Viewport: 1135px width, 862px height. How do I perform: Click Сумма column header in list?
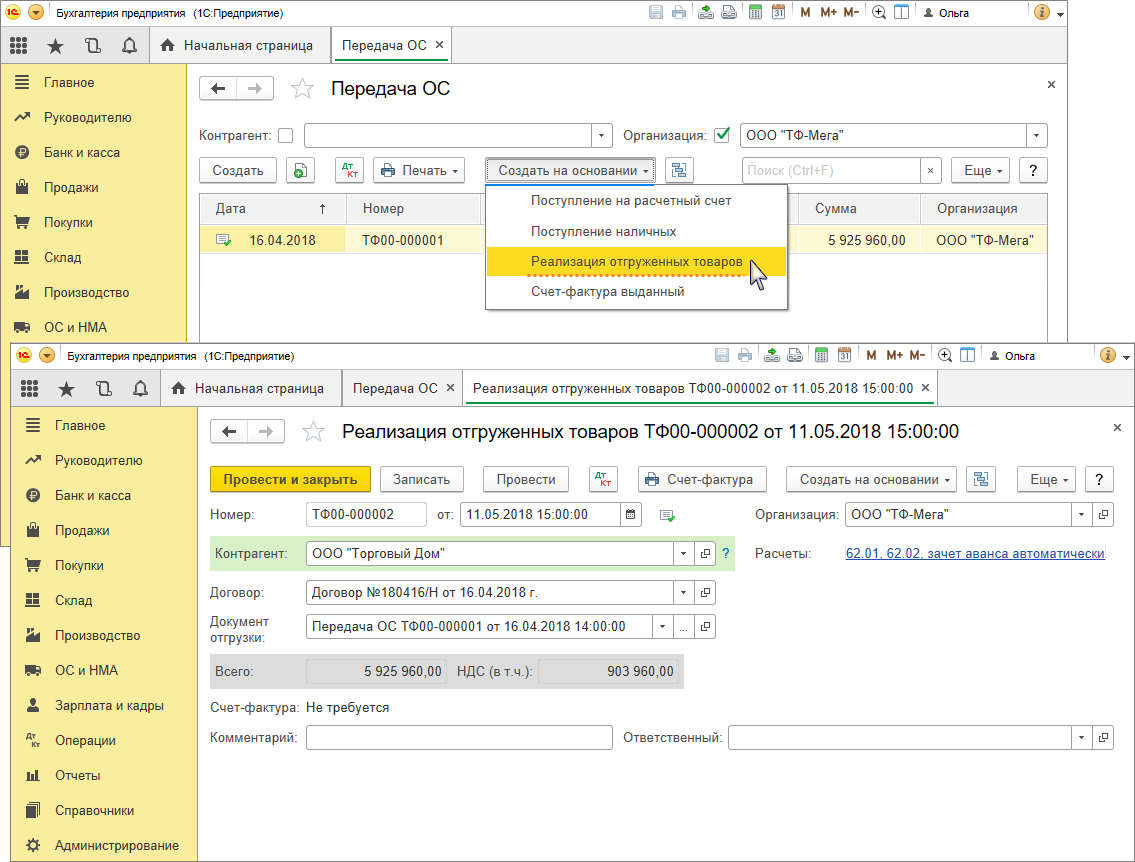pos(859,208)
